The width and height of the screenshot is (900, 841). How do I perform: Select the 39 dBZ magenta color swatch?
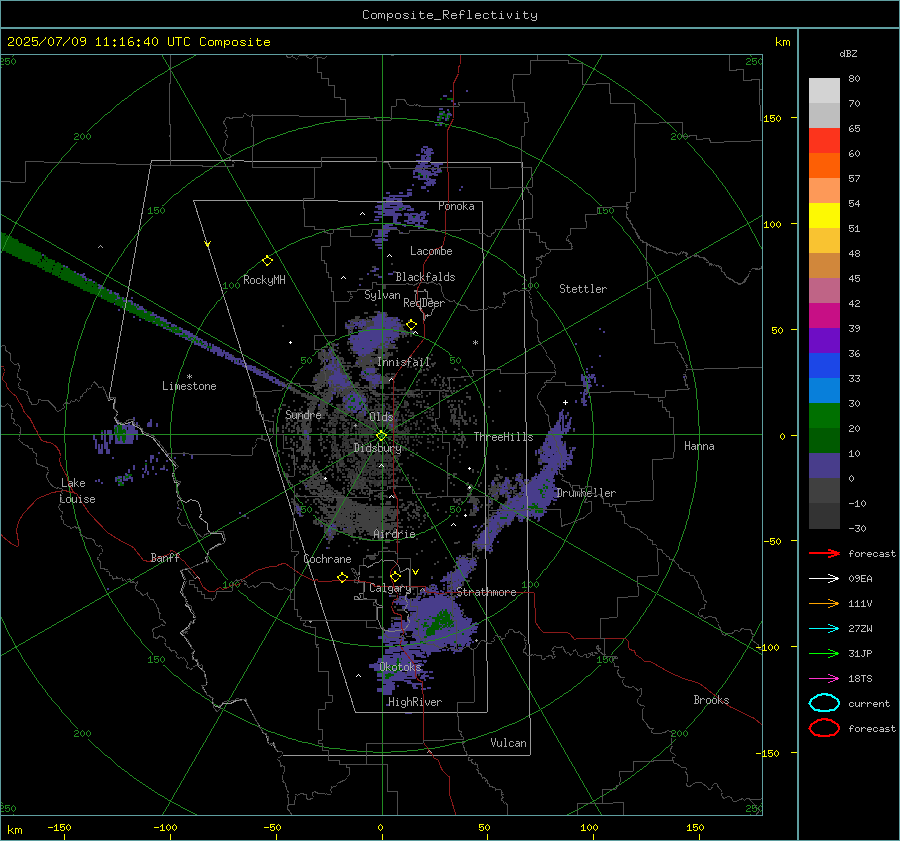(824, 315)
